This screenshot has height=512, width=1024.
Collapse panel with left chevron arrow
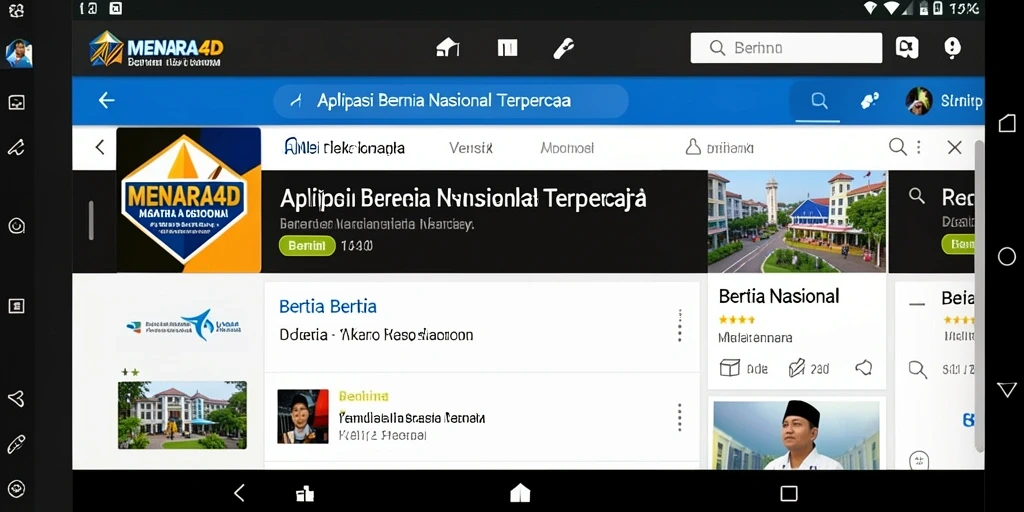tap(100, 148)
